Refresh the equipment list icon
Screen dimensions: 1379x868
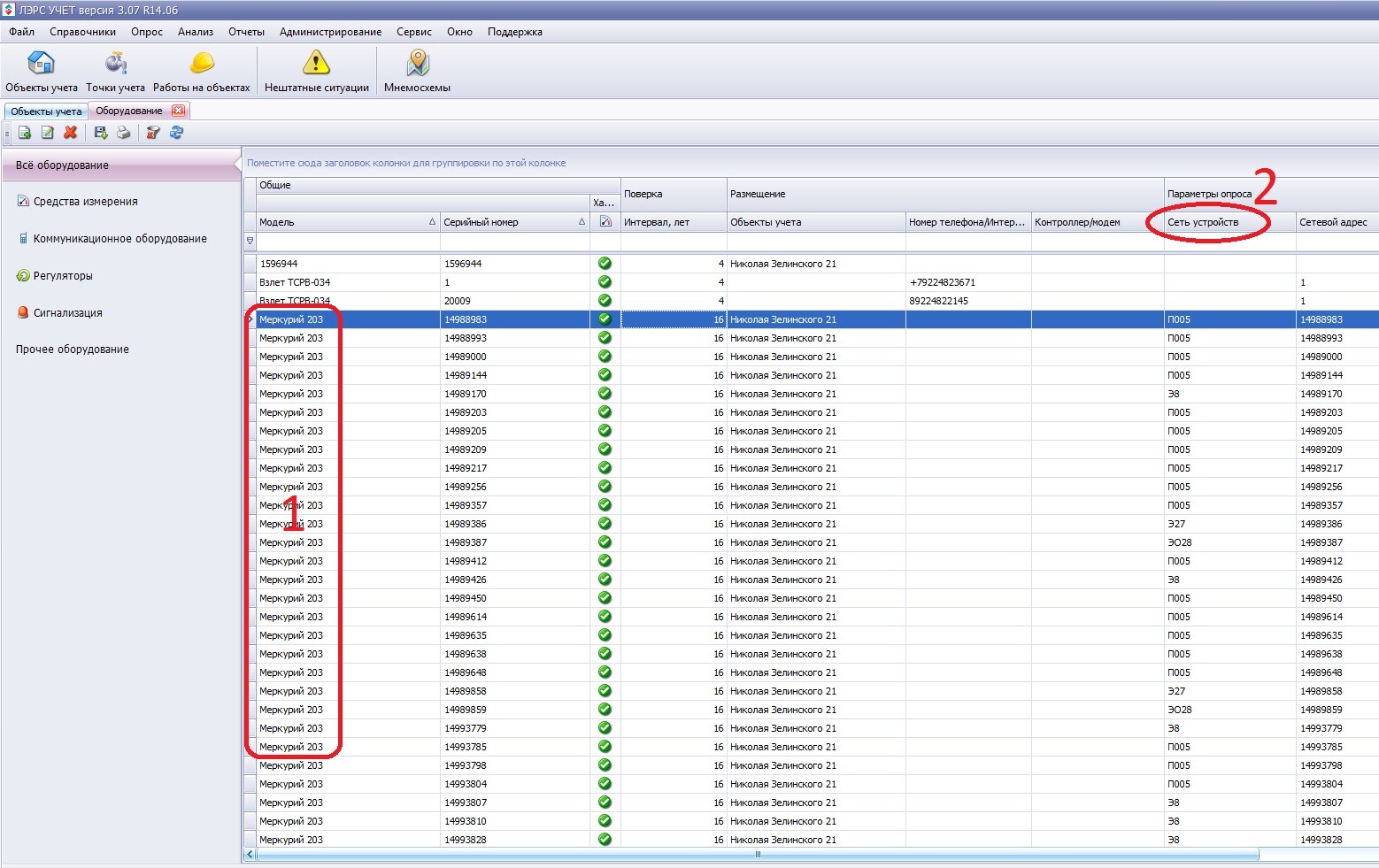pos(176,133)
